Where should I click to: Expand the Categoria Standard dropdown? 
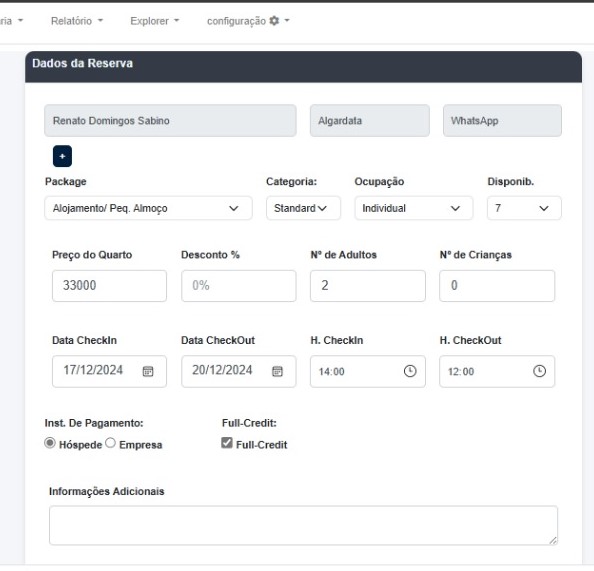click(x=303, y=208)
